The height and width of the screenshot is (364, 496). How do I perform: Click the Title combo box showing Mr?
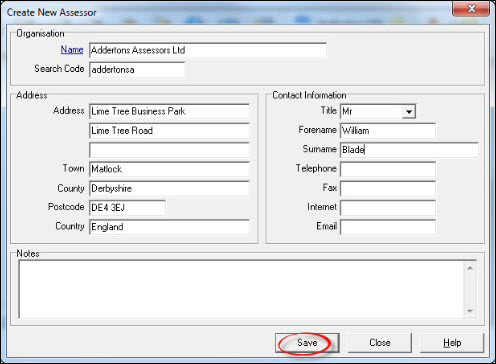tap(378, 111)
